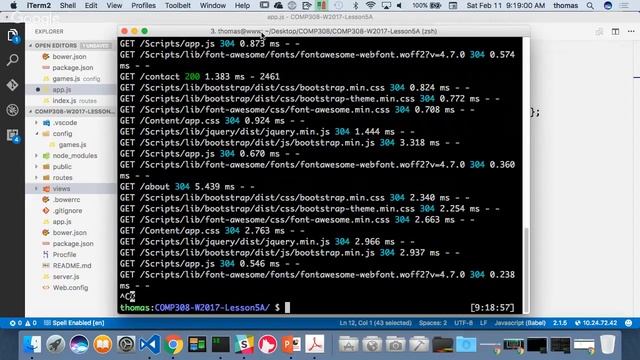640x360 pixels.
Task: Open Finder from the Dock
Action: (32, 344)
